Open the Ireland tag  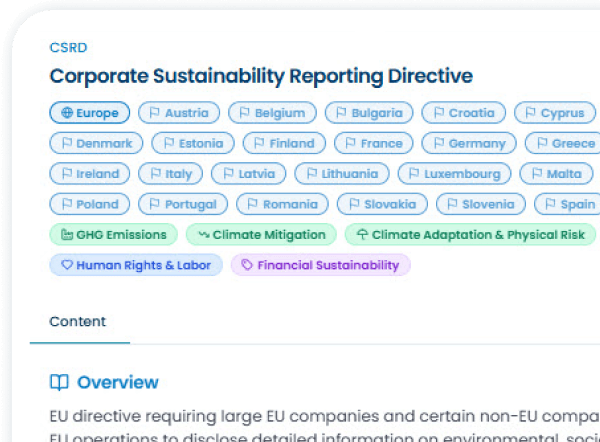coord(90,173)
